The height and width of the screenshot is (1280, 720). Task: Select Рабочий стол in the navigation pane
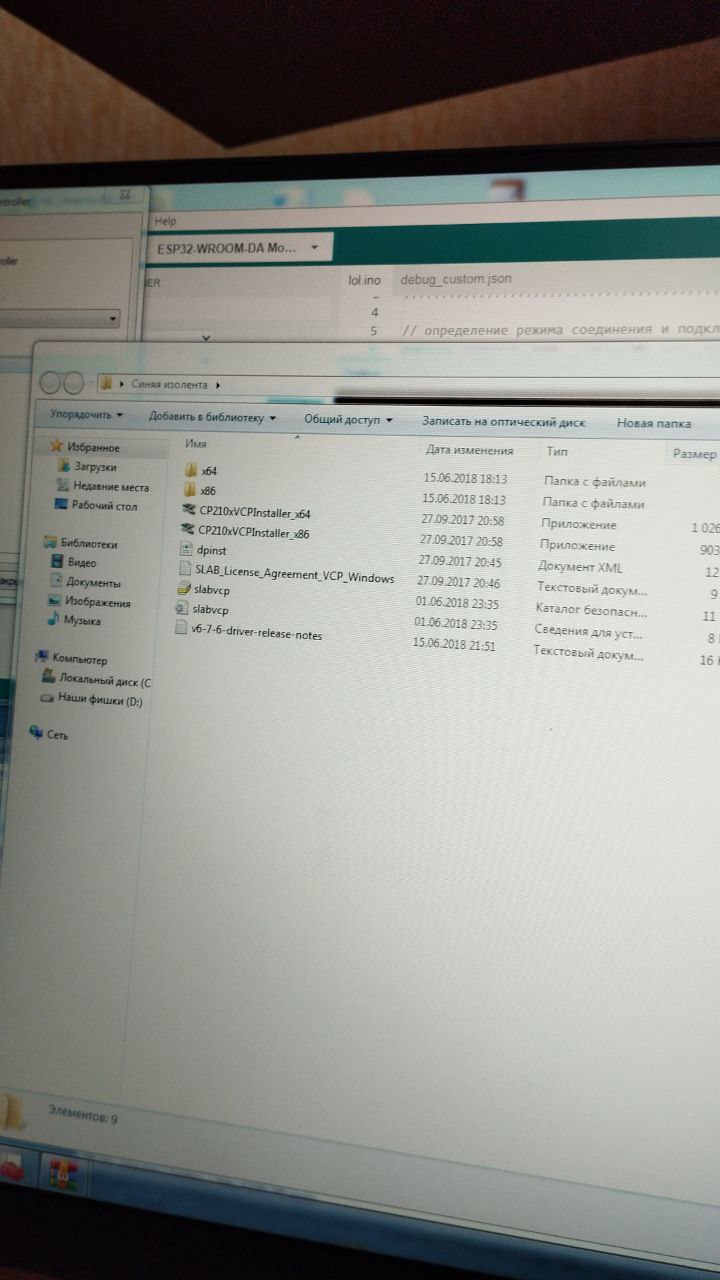click(x=104, y=506)
